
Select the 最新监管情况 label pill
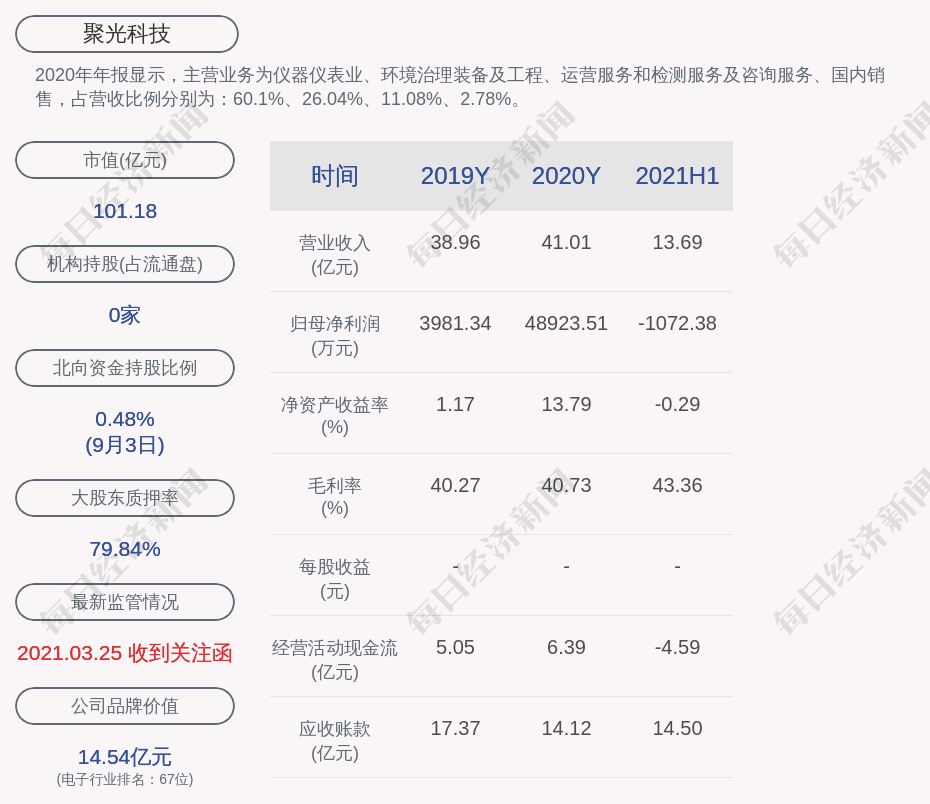point(125,602)
